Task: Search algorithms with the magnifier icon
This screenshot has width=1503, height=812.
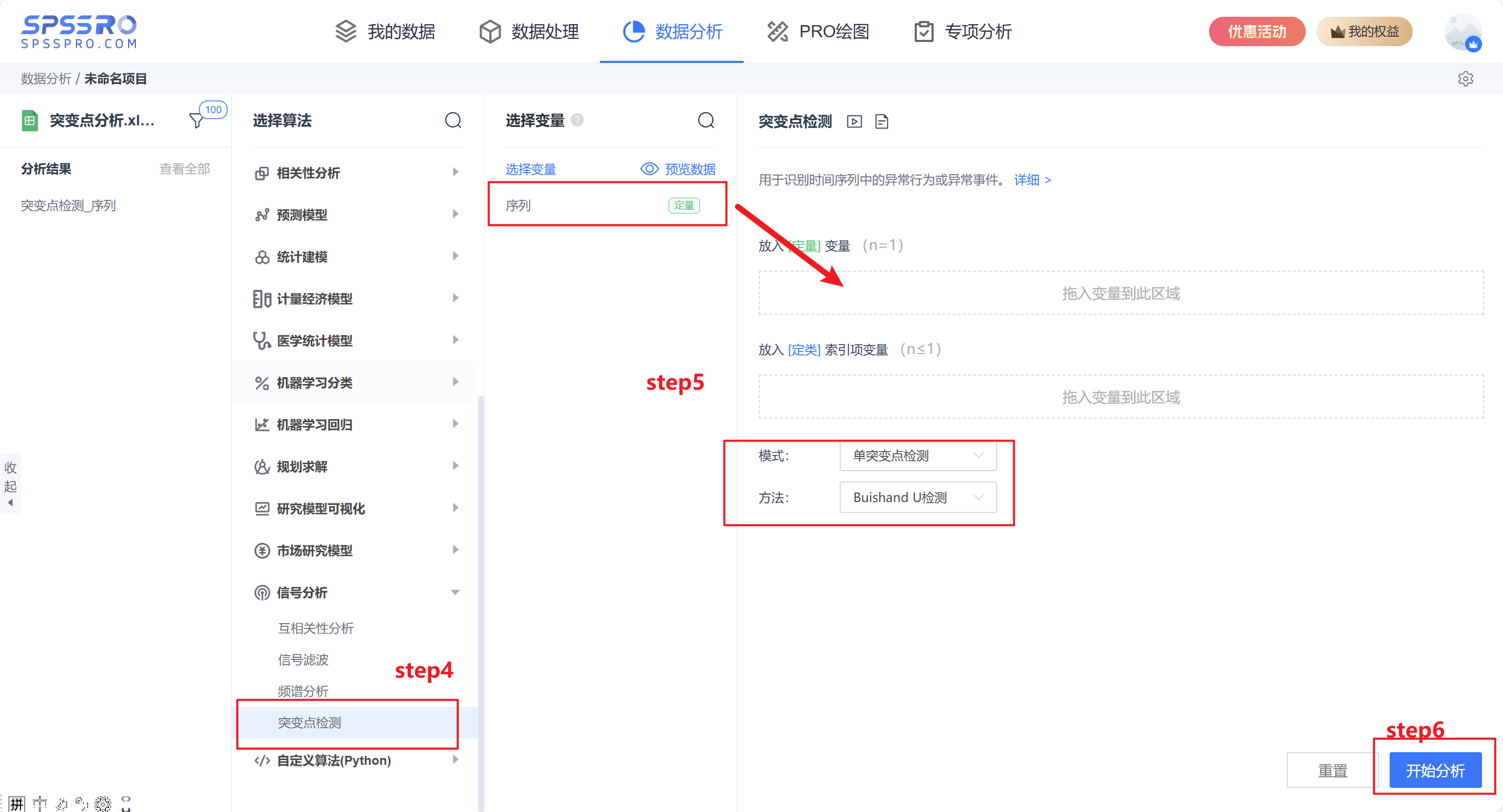Action: coord(453,120)
